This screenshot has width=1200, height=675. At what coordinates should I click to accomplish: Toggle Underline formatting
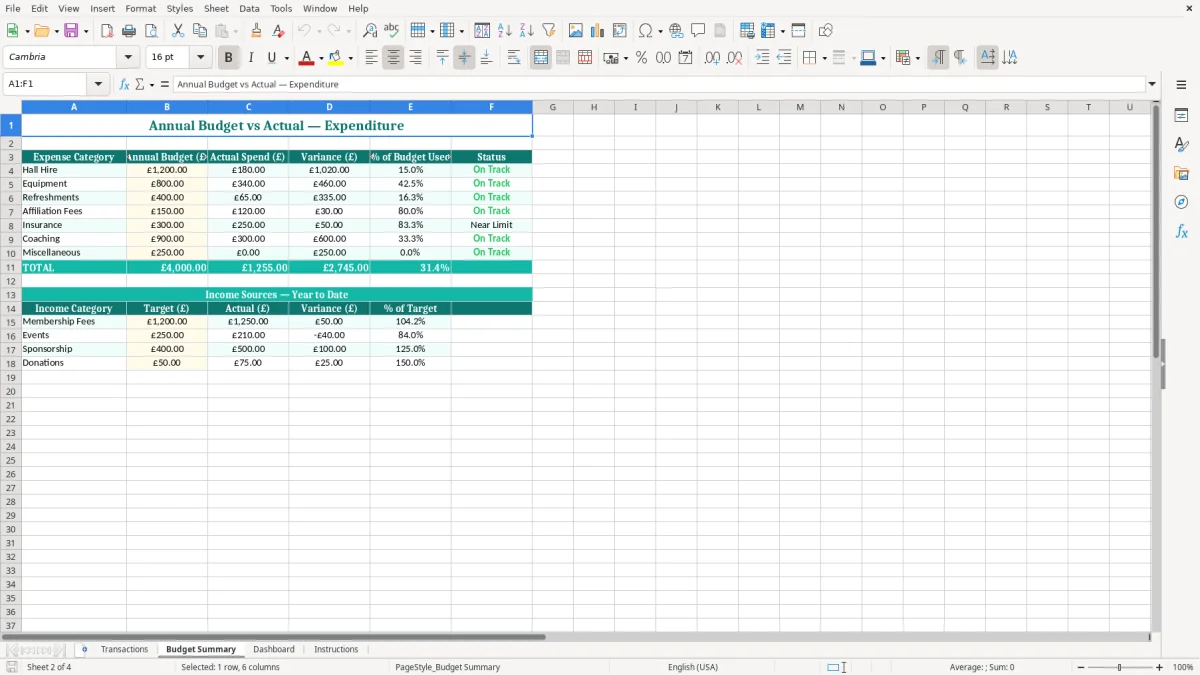click(x=271, y=58)
